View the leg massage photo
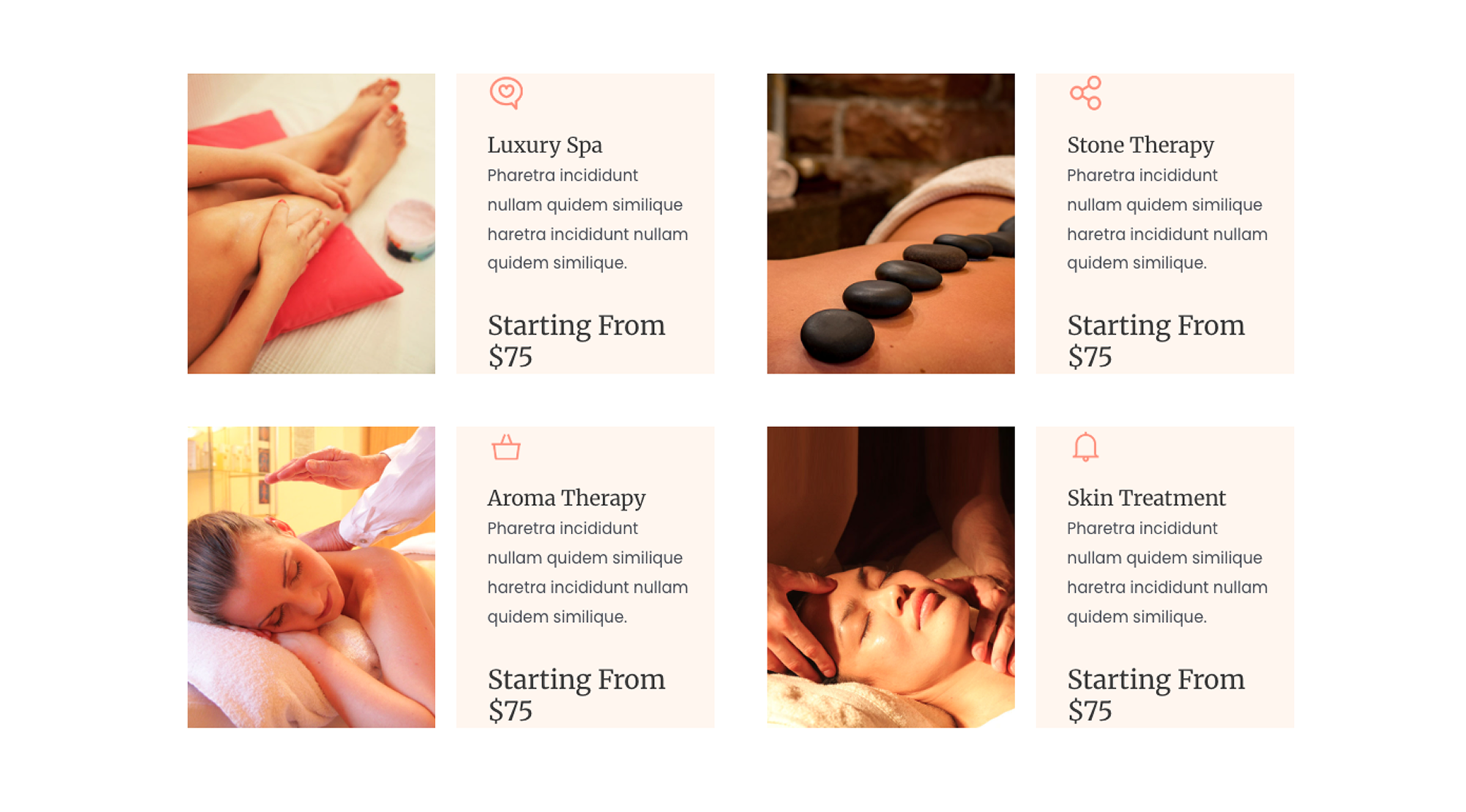The height and width of the screenshot is (812, 1466). 312,224
